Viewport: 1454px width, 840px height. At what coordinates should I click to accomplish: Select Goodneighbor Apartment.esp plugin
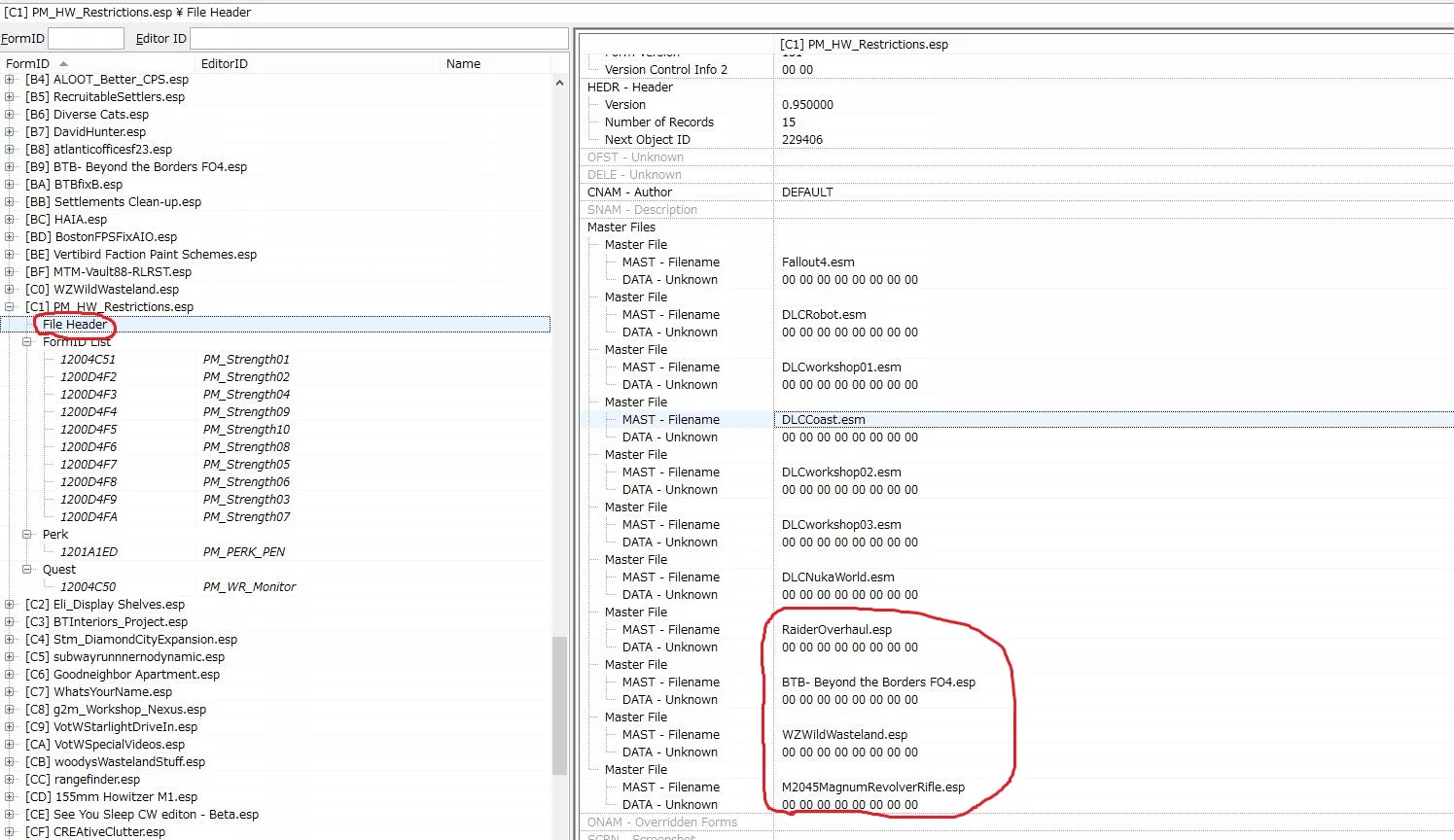click(x=123, y=675)
